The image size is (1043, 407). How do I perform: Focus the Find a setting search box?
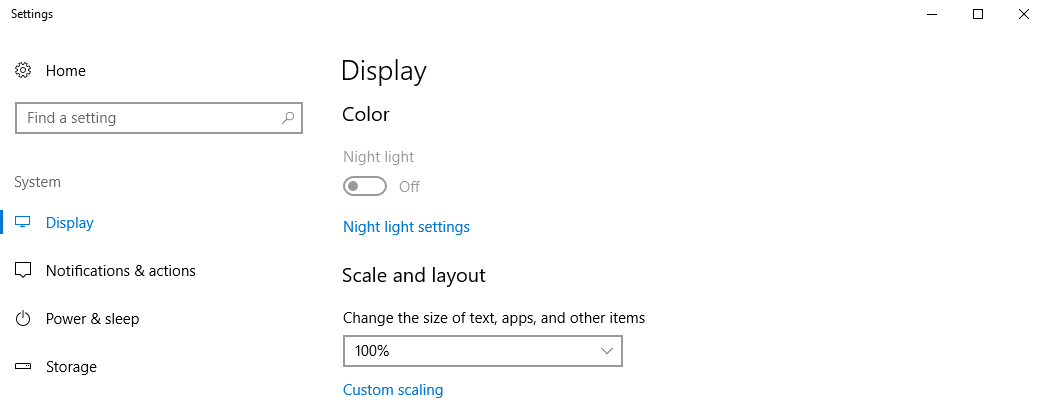[159, 118]
